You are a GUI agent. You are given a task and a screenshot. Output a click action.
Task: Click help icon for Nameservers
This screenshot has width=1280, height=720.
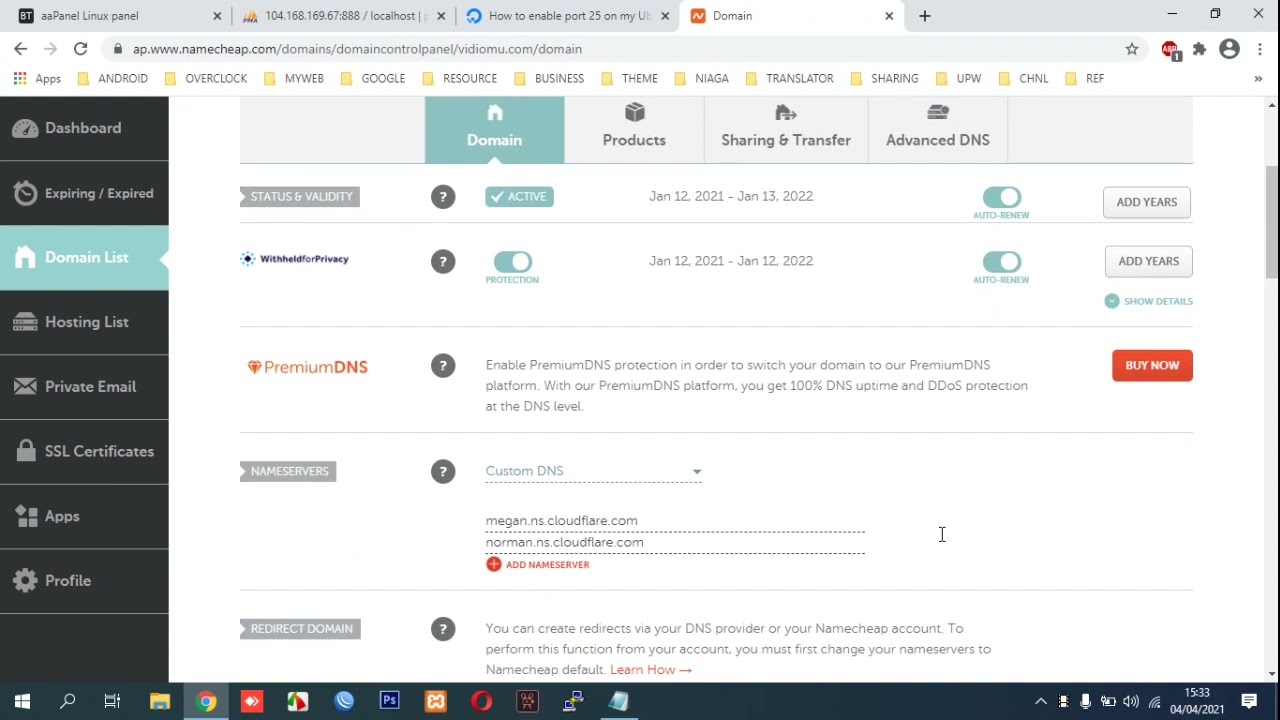click(x=443, y=471)
